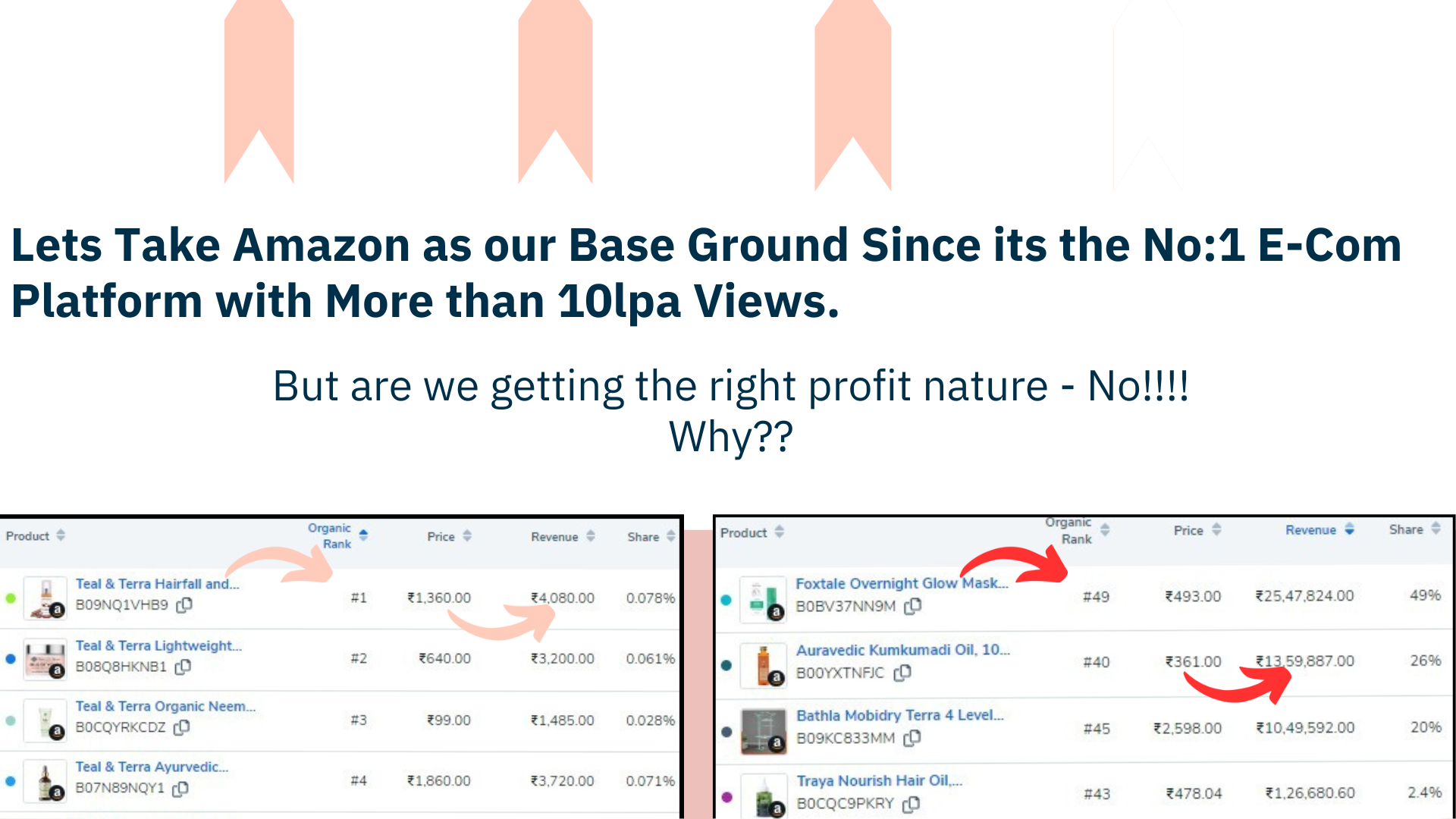
Task: Copy ASIN B00YXTNFJC with copy icon
Action: 902,673
